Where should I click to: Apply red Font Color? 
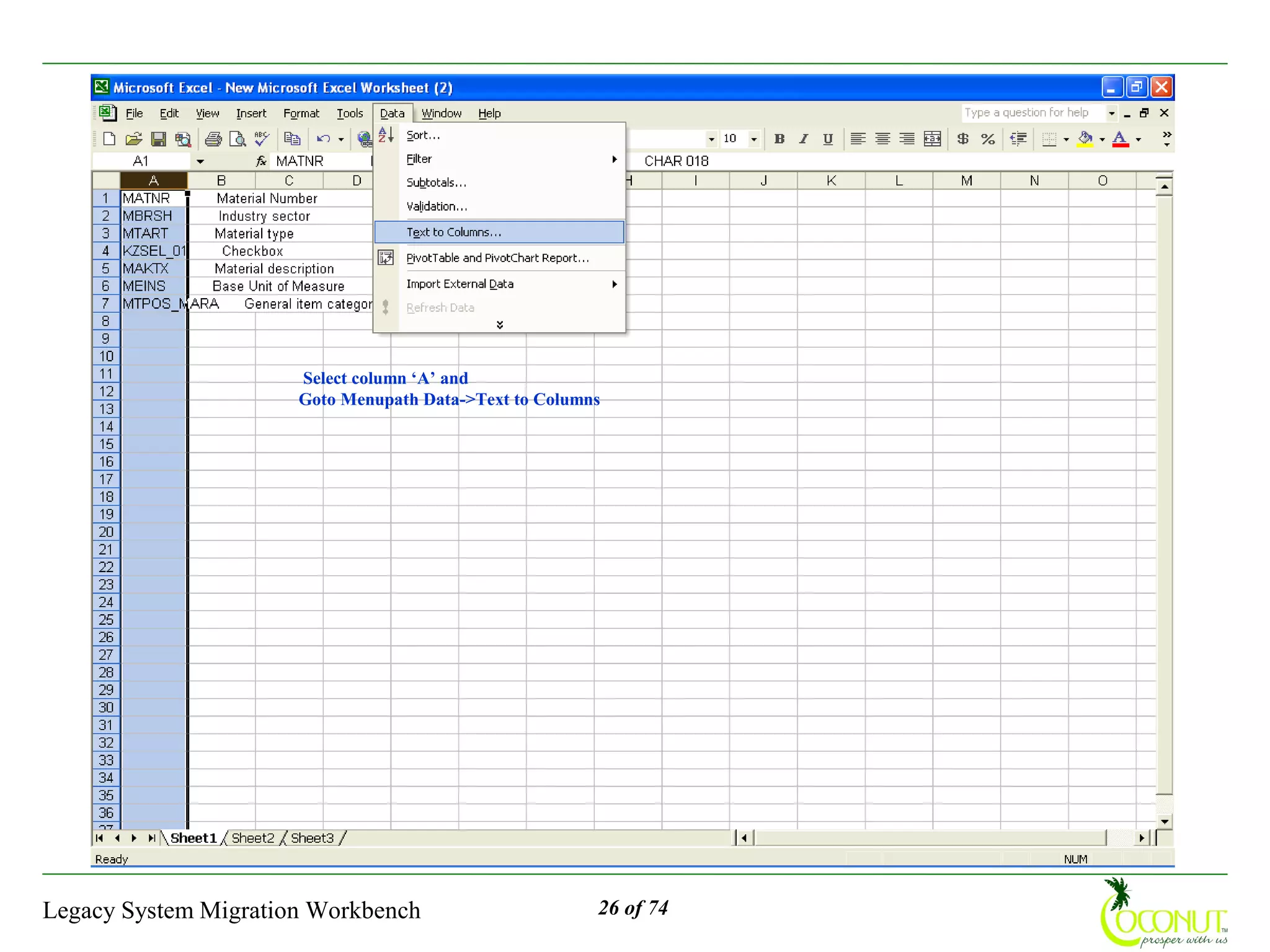point(1121,139)
